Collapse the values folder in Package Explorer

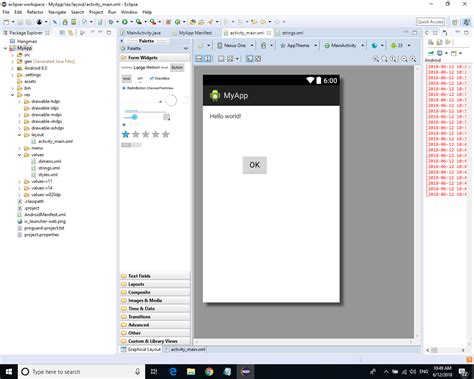tap(19, 155)
